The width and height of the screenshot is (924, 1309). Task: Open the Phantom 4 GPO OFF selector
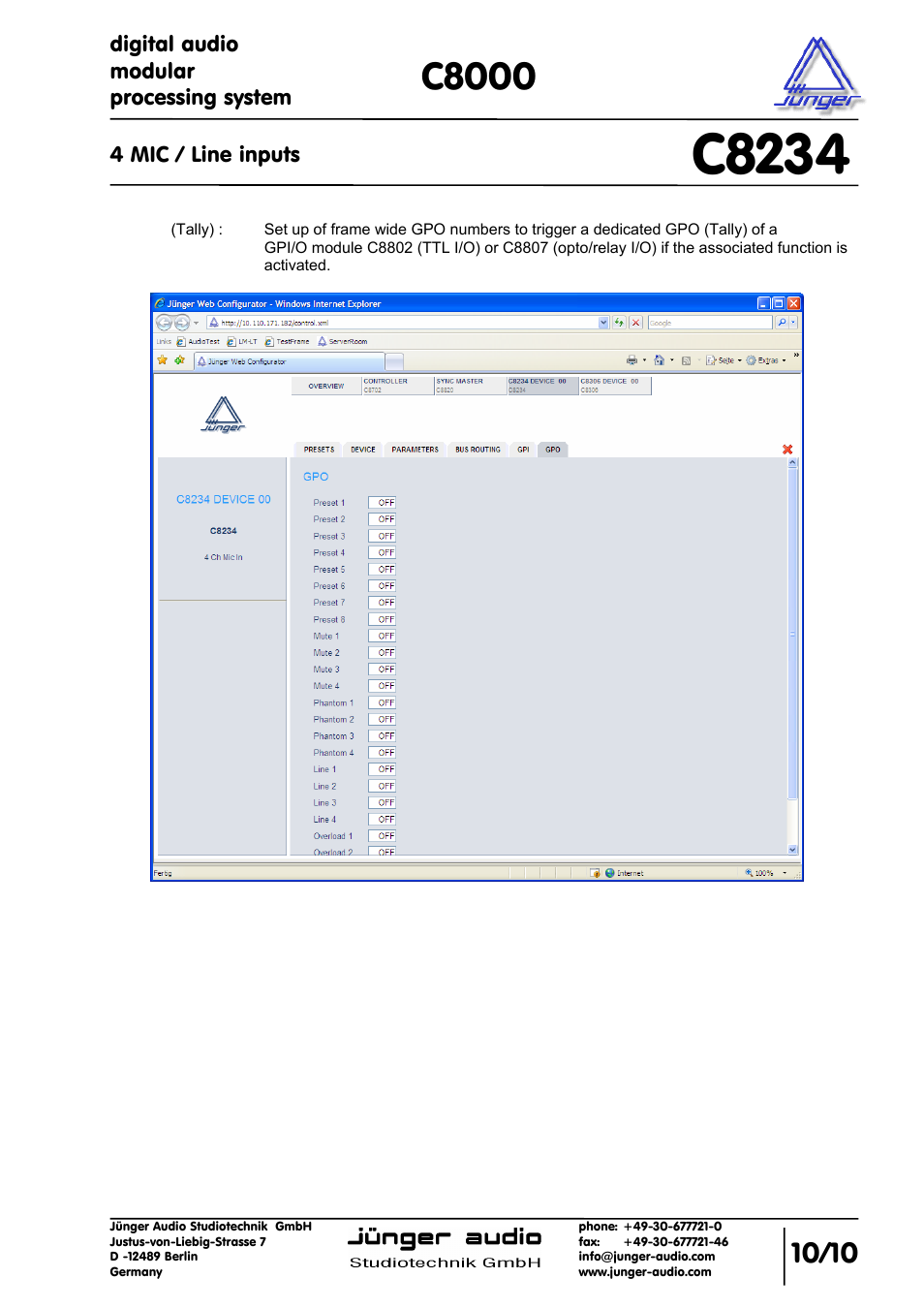point(382,753)
